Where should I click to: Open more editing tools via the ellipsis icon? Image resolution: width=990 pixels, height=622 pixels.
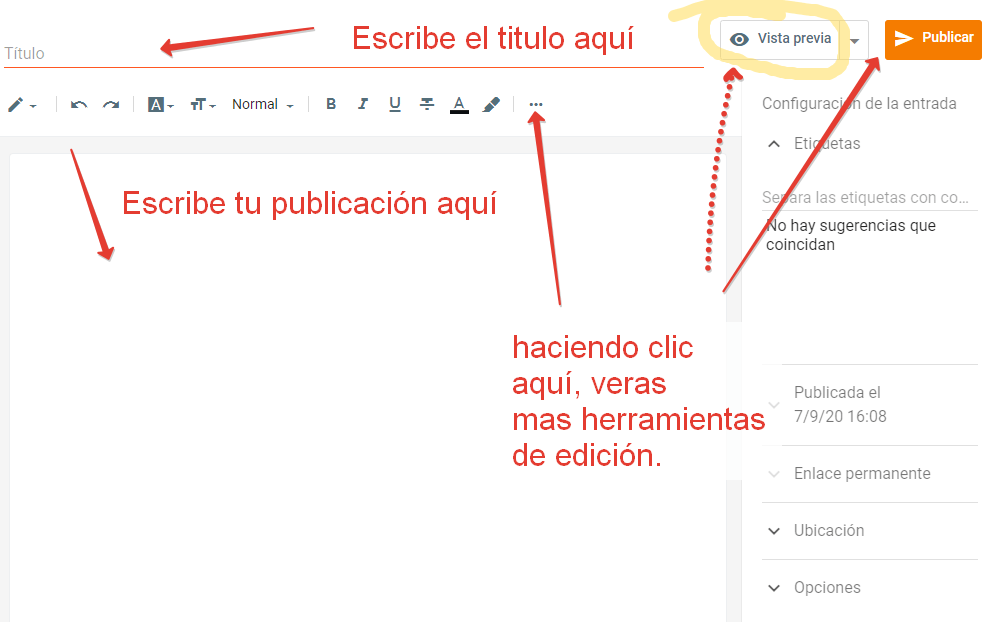[x=536, y=104]
